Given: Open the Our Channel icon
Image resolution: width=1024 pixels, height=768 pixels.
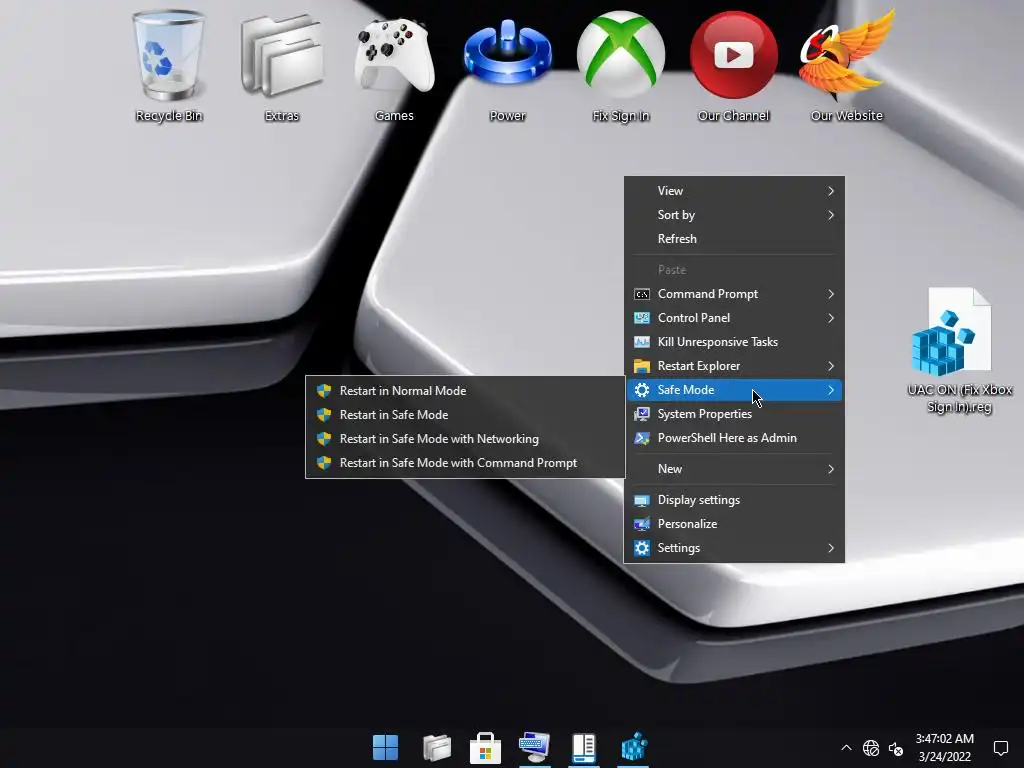Looking at the screenshot, I should [x=733, y=66].
